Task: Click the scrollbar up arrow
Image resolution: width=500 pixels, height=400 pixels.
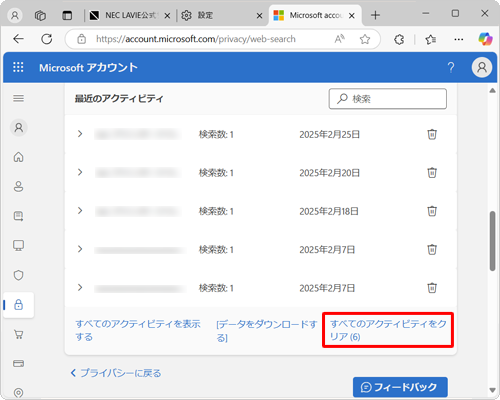Action: pyautogui.click(x=492, y=91)
